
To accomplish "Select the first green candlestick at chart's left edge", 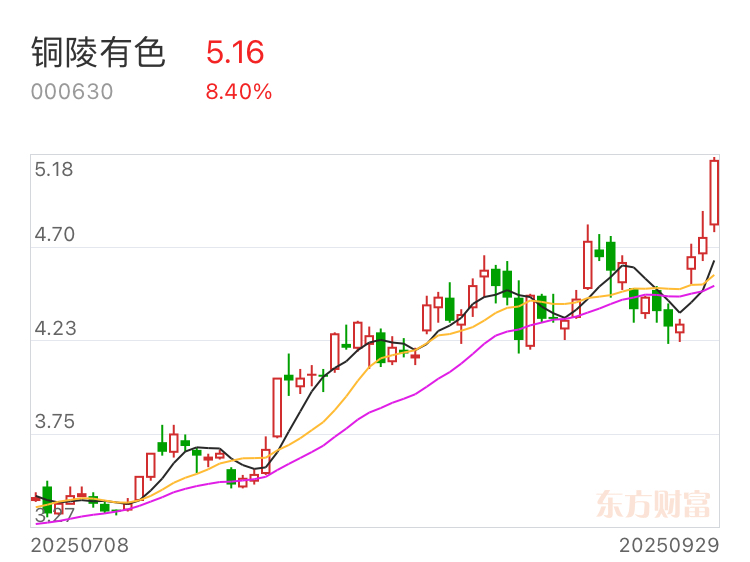I will pyautogui.click(x=47, y=498).
